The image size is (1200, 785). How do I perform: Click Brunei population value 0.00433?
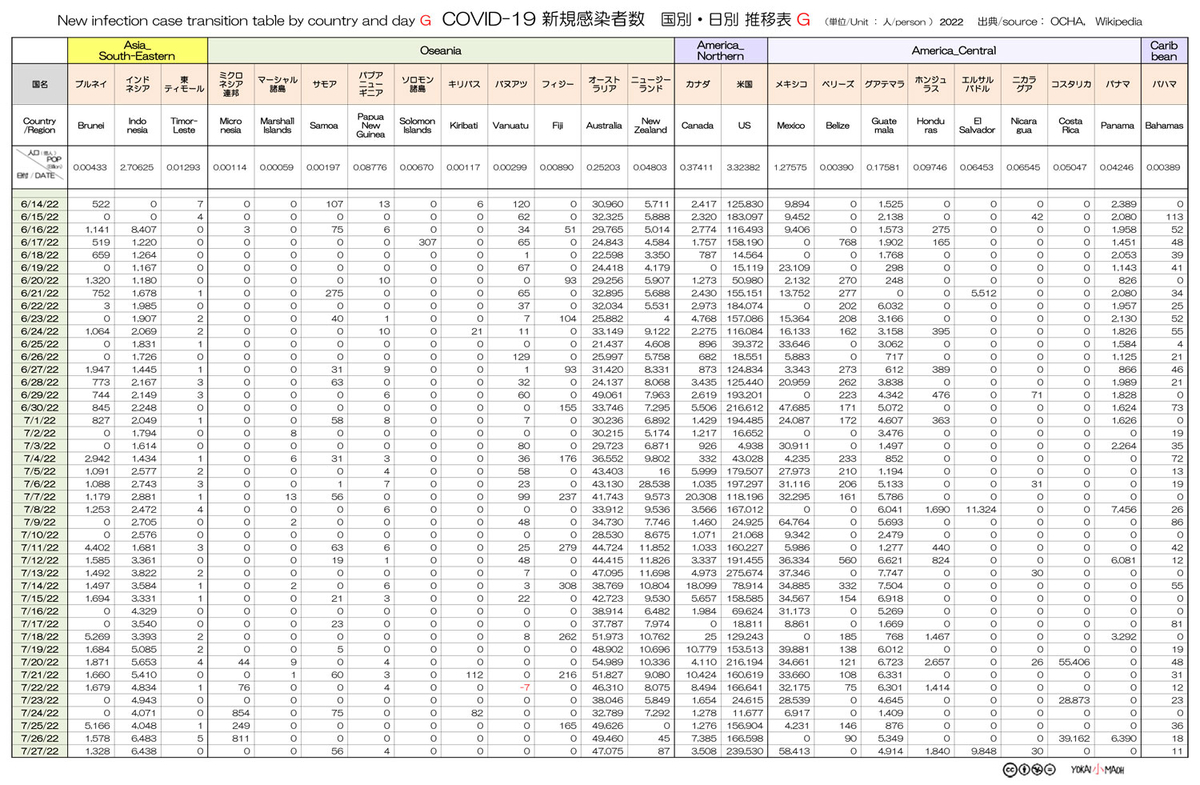pos(91,167)
